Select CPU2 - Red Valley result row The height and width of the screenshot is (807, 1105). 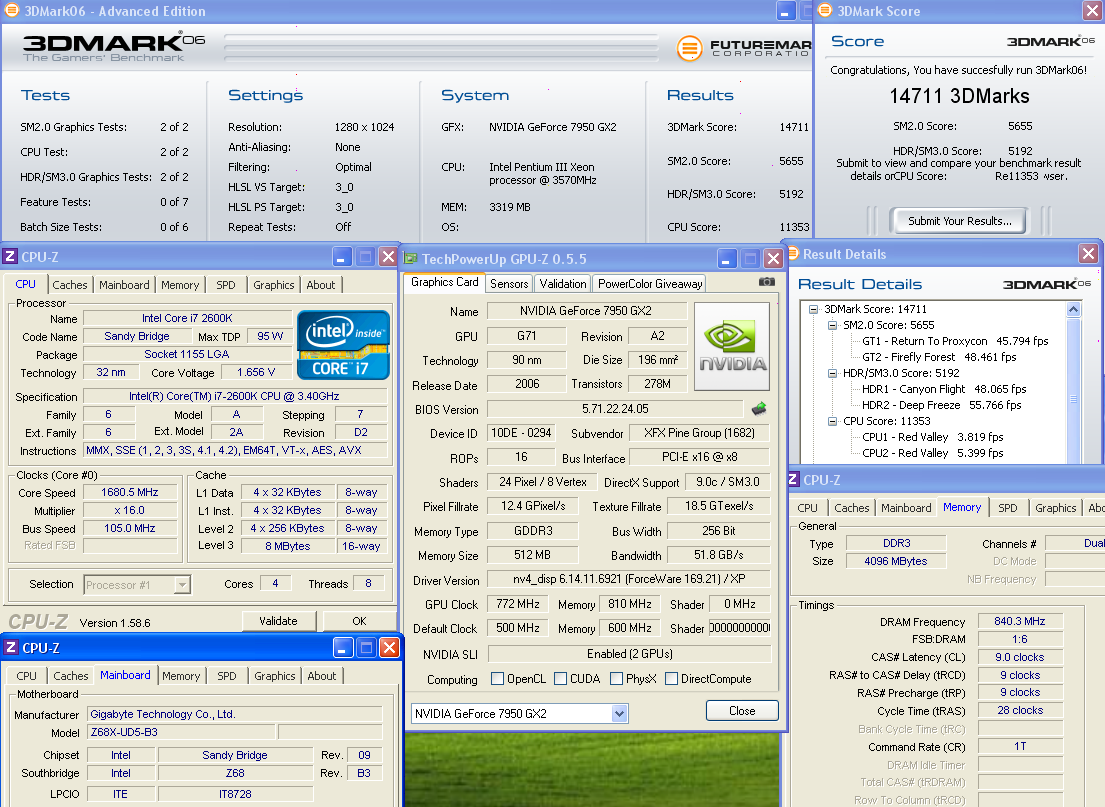pyautogui.click(x=932, y=453)
